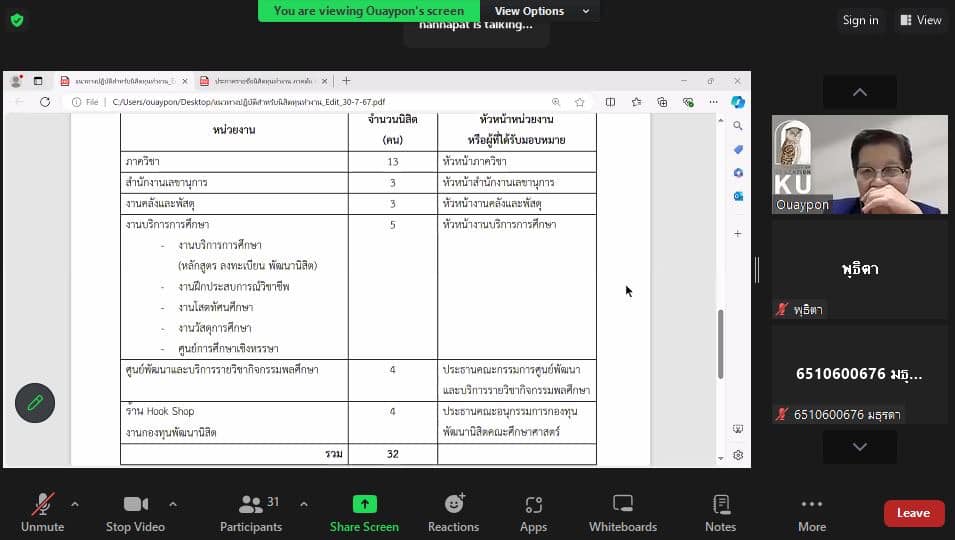
Task: Show next video thumbnails with down chevron
Action: coord(860,447)
